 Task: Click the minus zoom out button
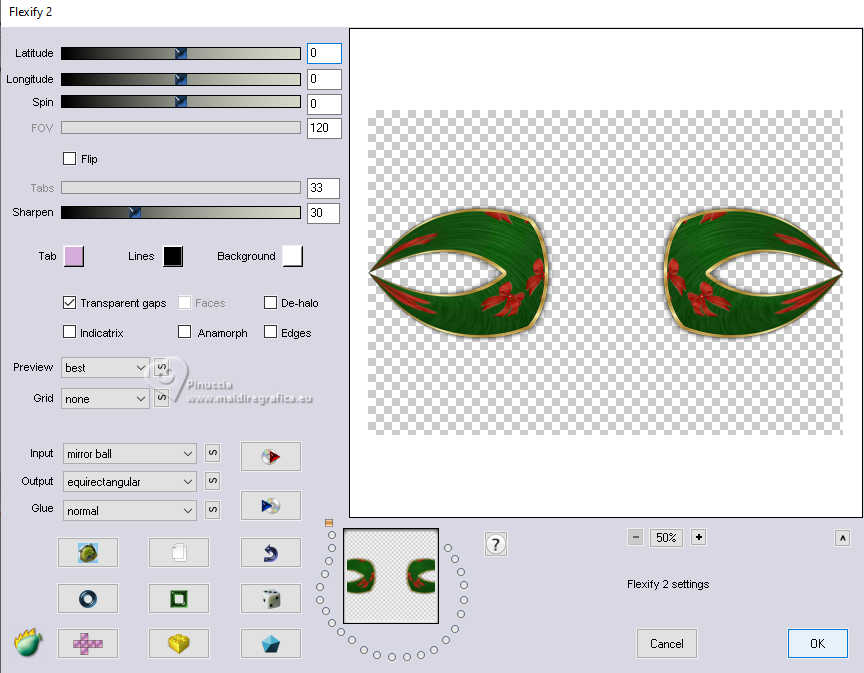635,537
